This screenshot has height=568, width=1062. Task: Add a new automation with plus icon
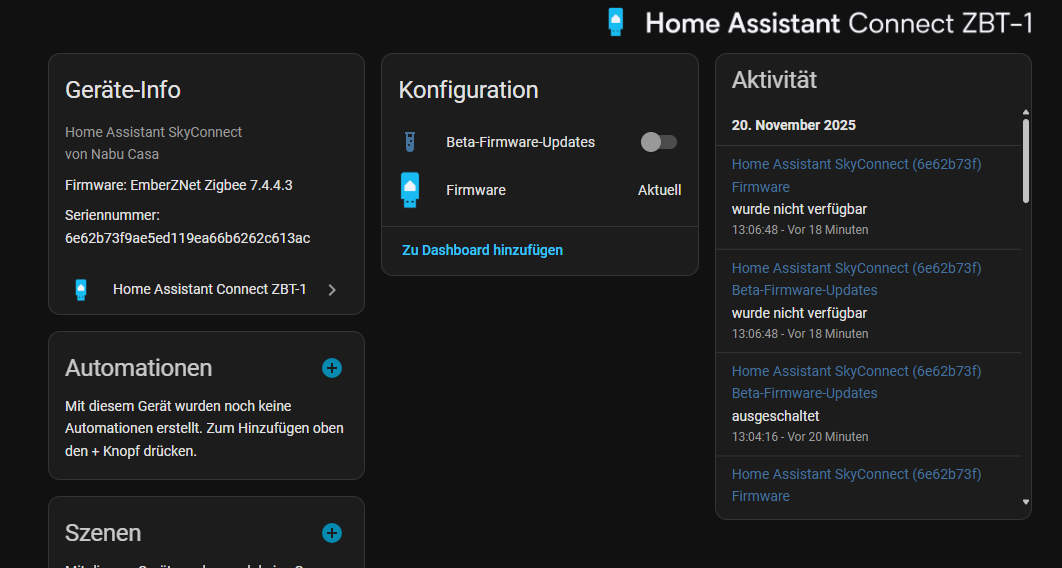pyautogui.click(x=332, y=368)
